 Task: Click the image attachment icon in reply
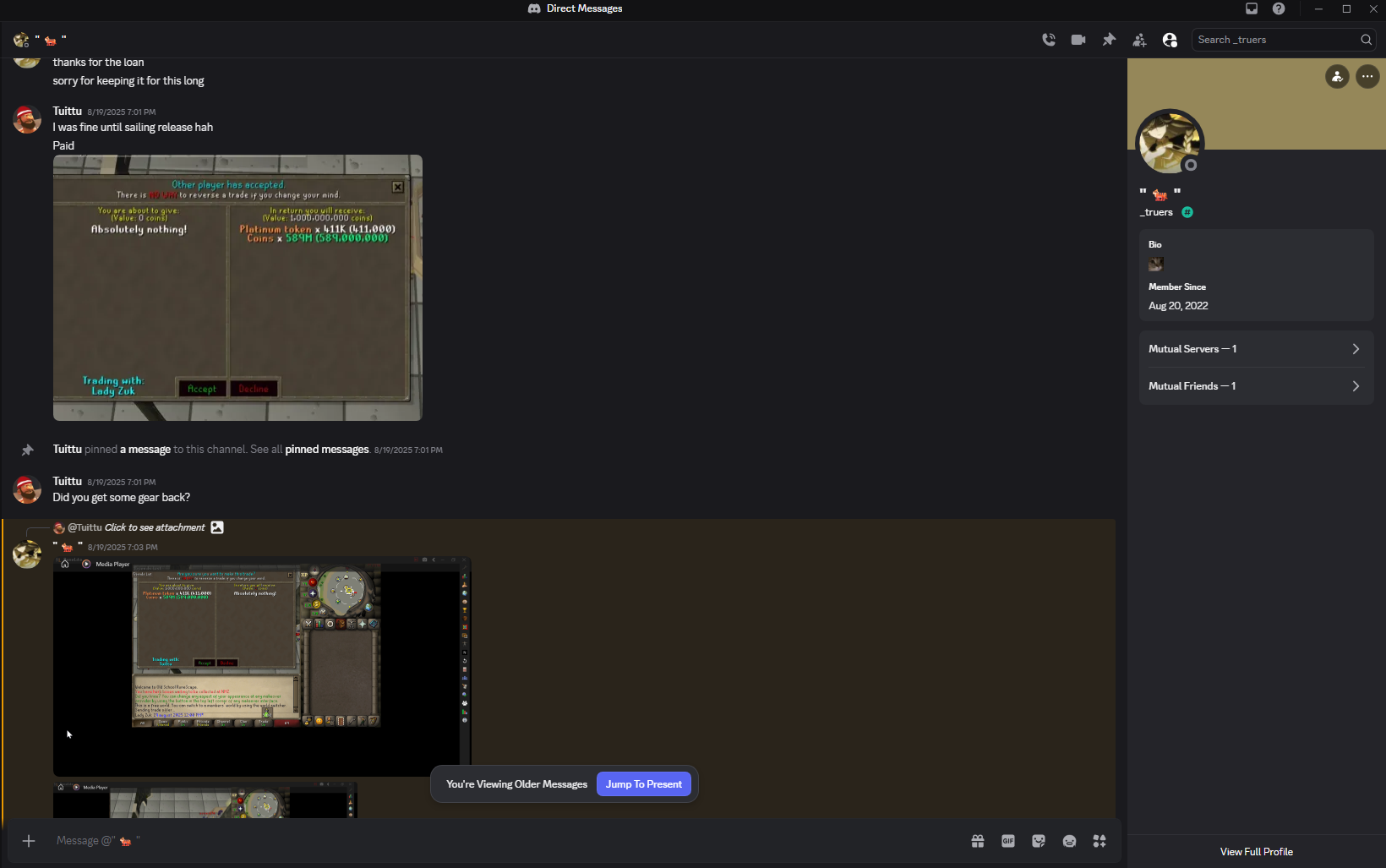point(217,527)
